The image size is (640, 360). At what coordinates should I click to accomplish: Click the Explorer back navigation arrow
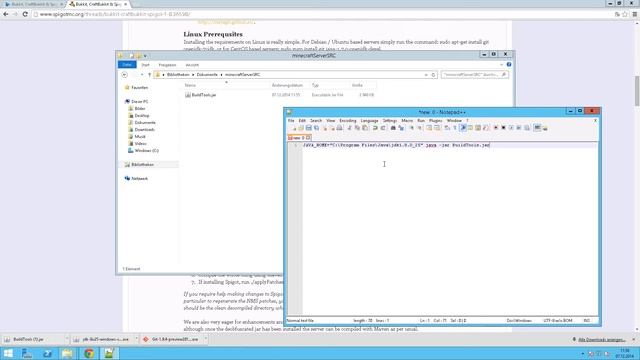click(124, 75)
